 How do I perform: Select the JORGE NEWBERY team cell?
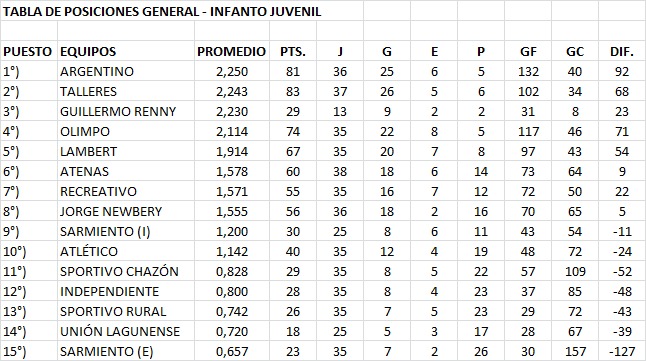pyautogui.click(x=126, y=211)
